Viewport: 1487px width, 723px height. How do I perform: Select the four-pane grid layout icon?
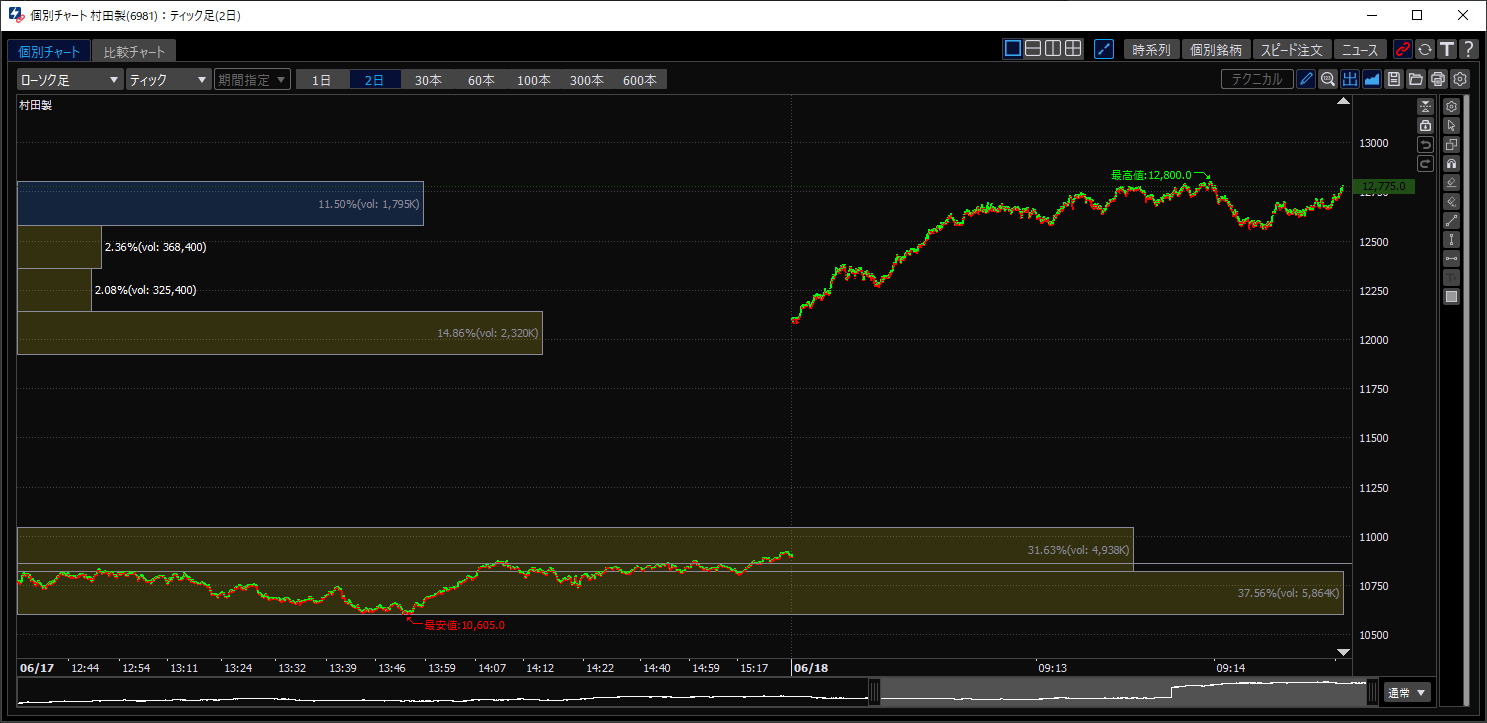coord(1073,49)
